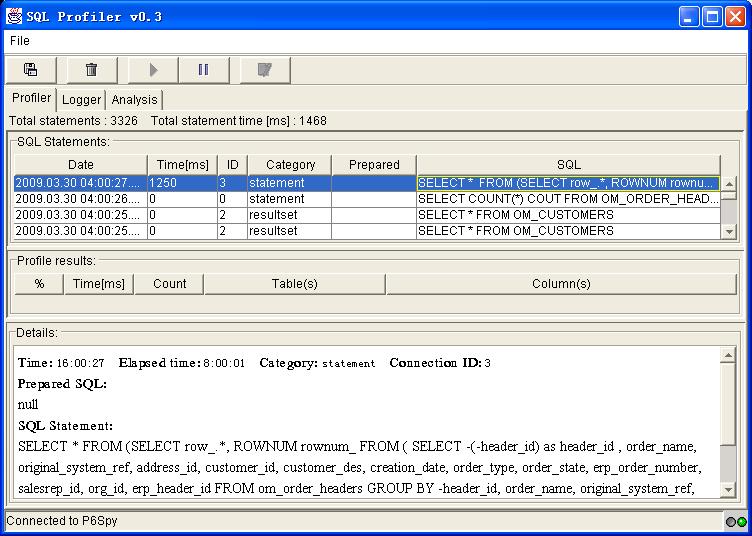Click the save (floppy disk) toolbar icon

click(x=31, y=70)
